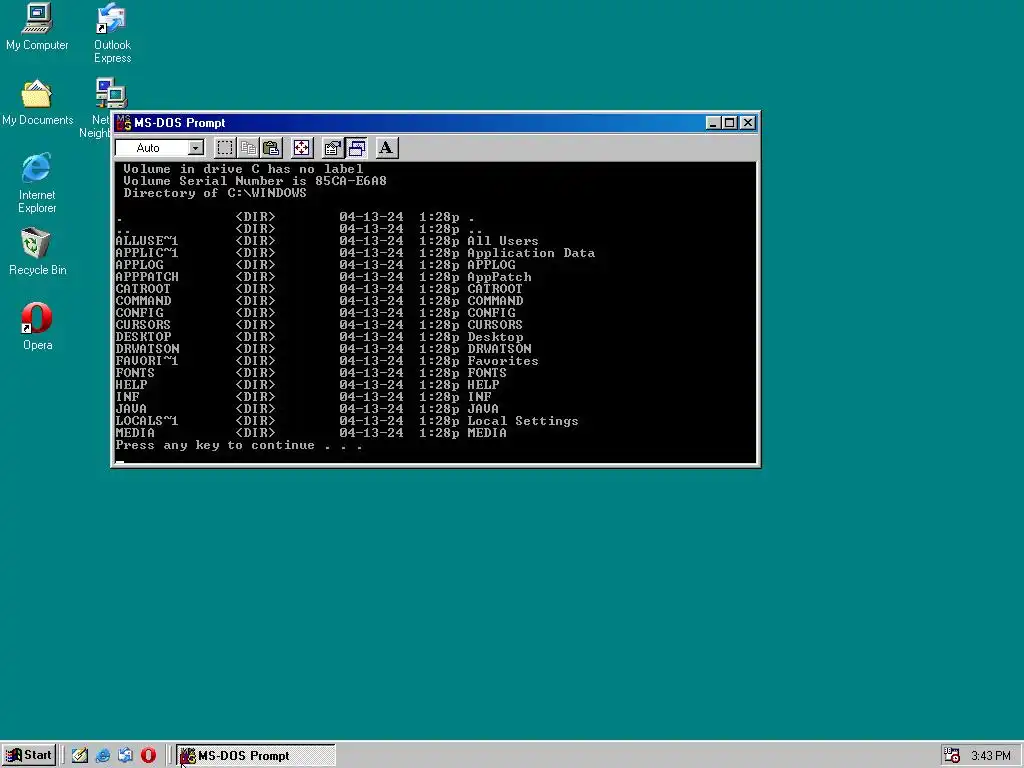The width and height of the screenshot is (1024, 768).
Task: Minimize the MS-DOS Prompt window
Action: 713,123
